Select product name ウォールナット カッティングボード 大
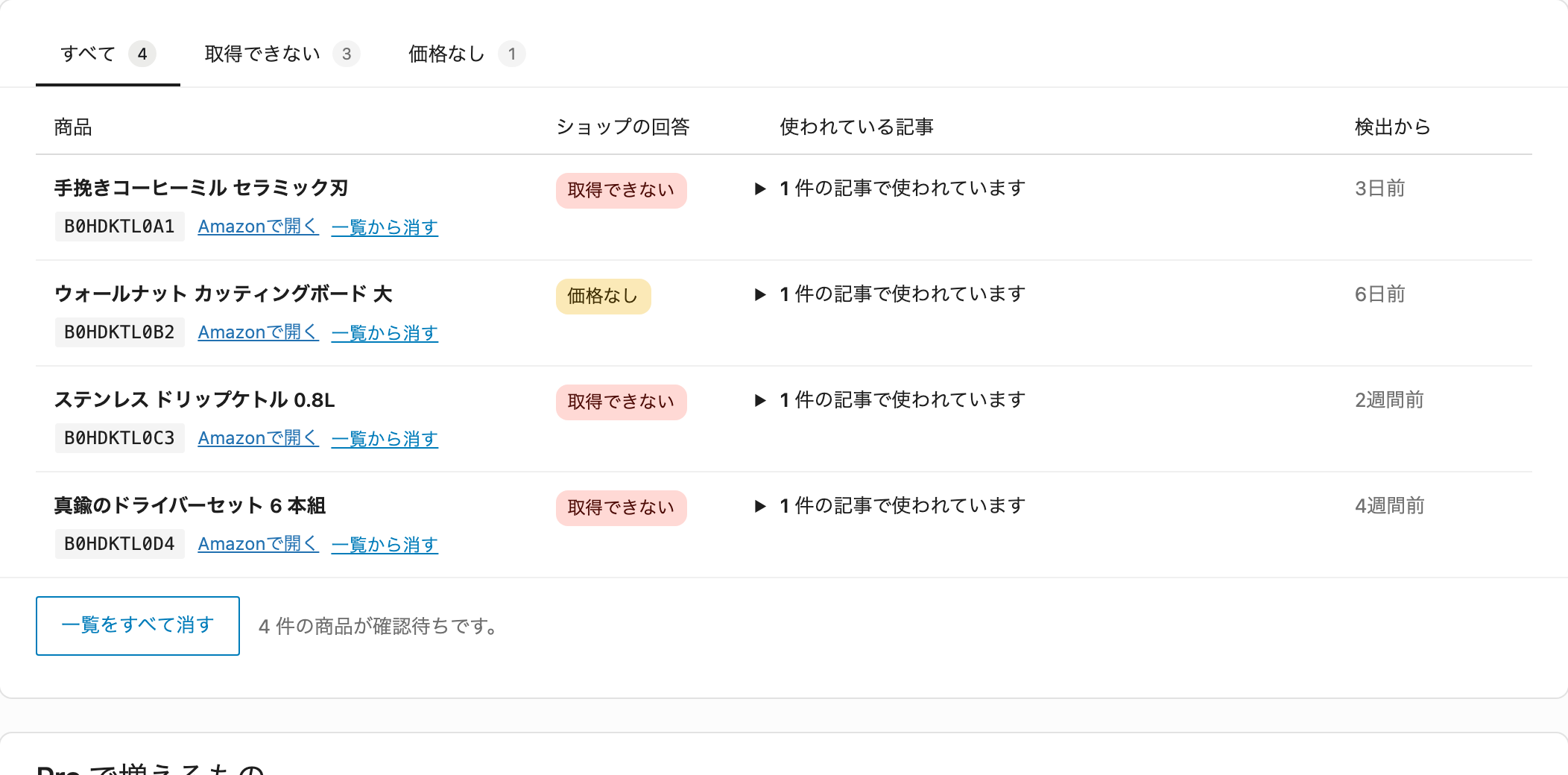The width and height of the screenshot is (1568, 775). click(223, 294)
